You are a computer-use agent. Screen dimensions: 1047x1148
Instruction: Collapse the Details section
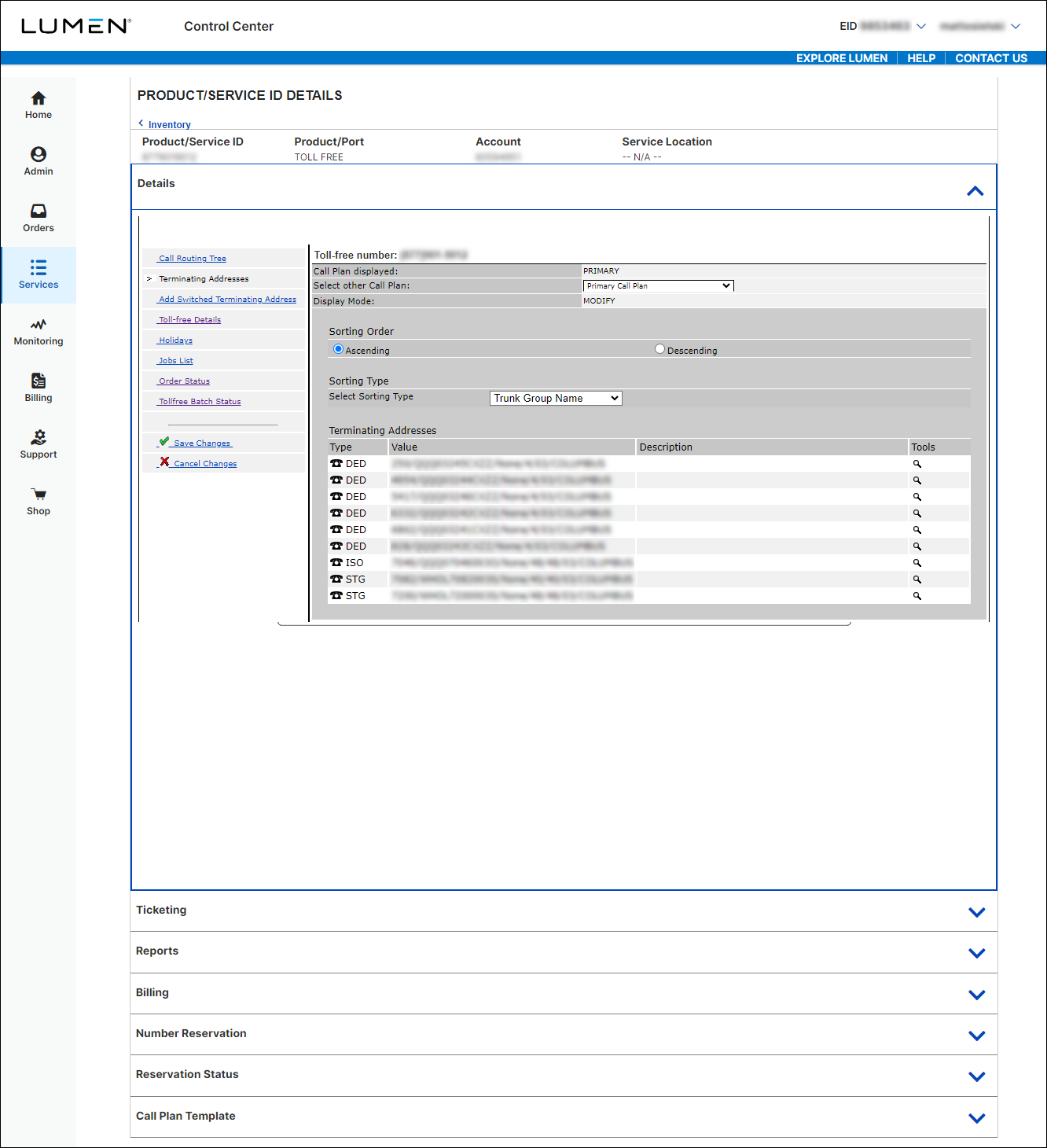click(975, 191)
